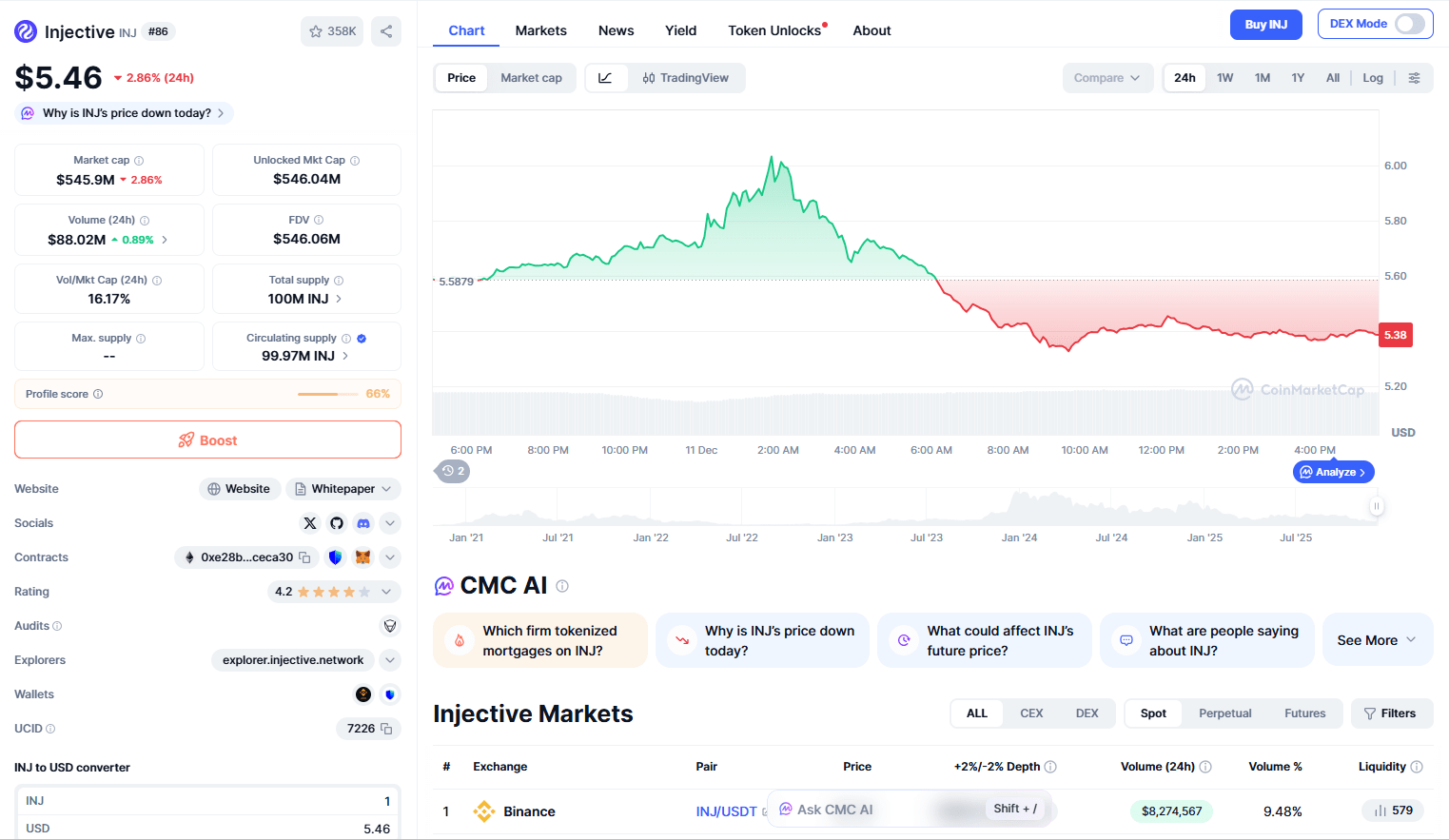Click the X (Twitter) social icon
The image size is (1449, 840).
(310, 523)
